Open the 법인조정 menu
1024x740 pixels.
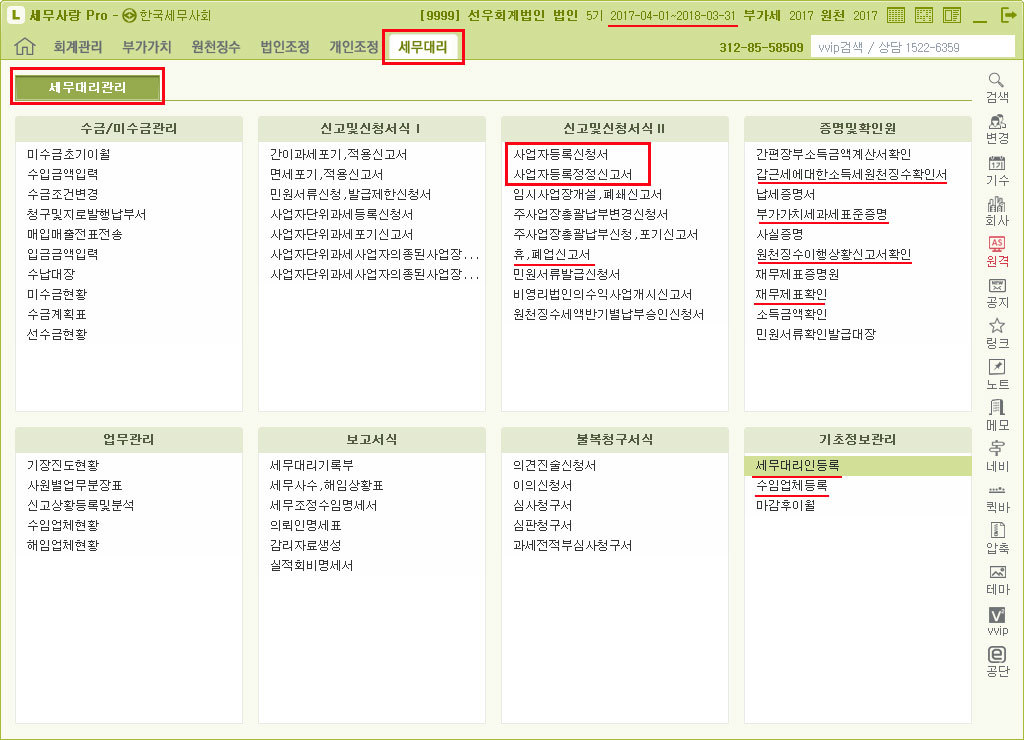point(285,47)
